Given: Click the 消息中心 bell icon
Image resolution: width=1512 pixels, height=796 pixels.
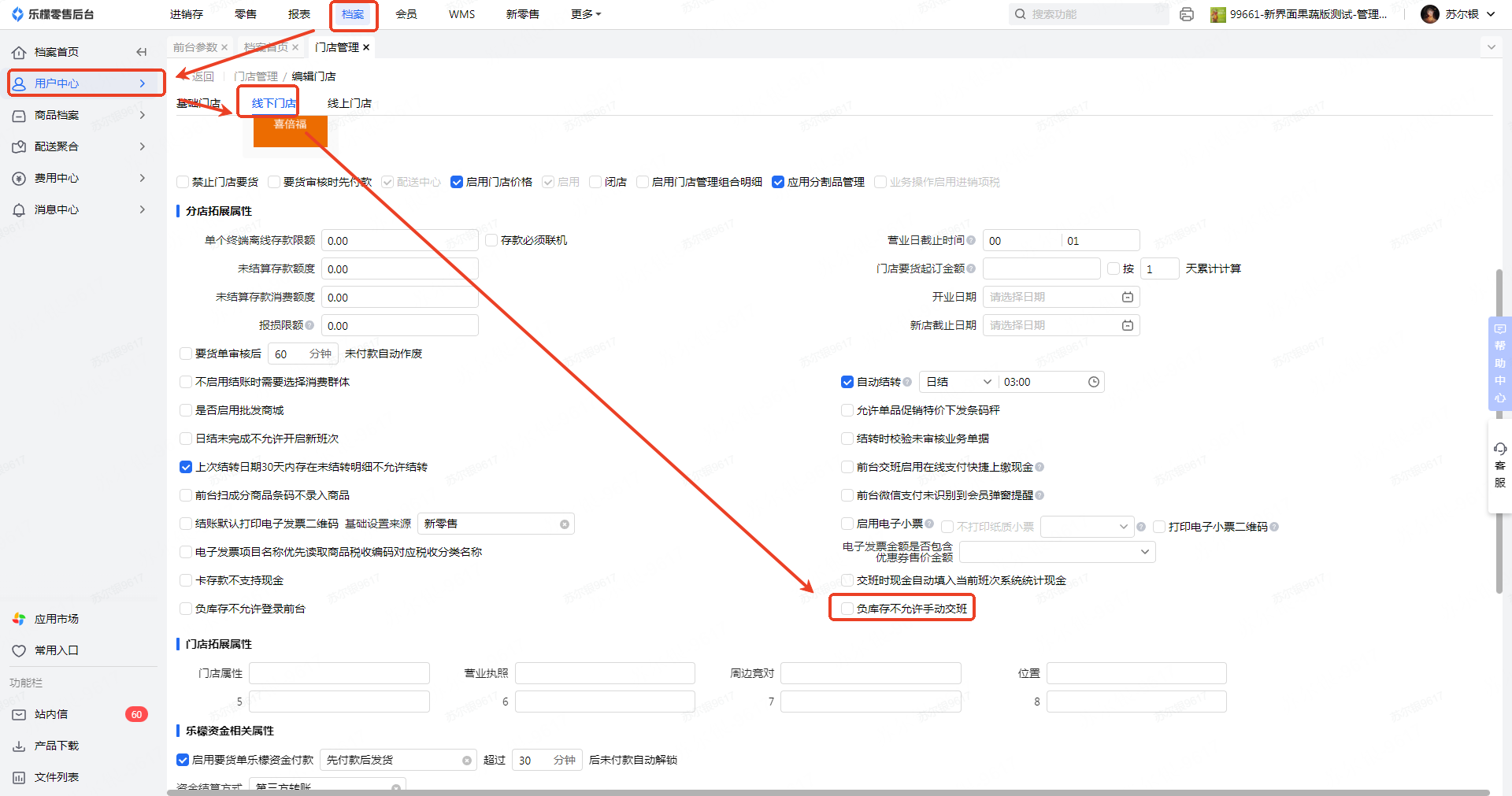Looking at the screenshot, I should 19,209.
